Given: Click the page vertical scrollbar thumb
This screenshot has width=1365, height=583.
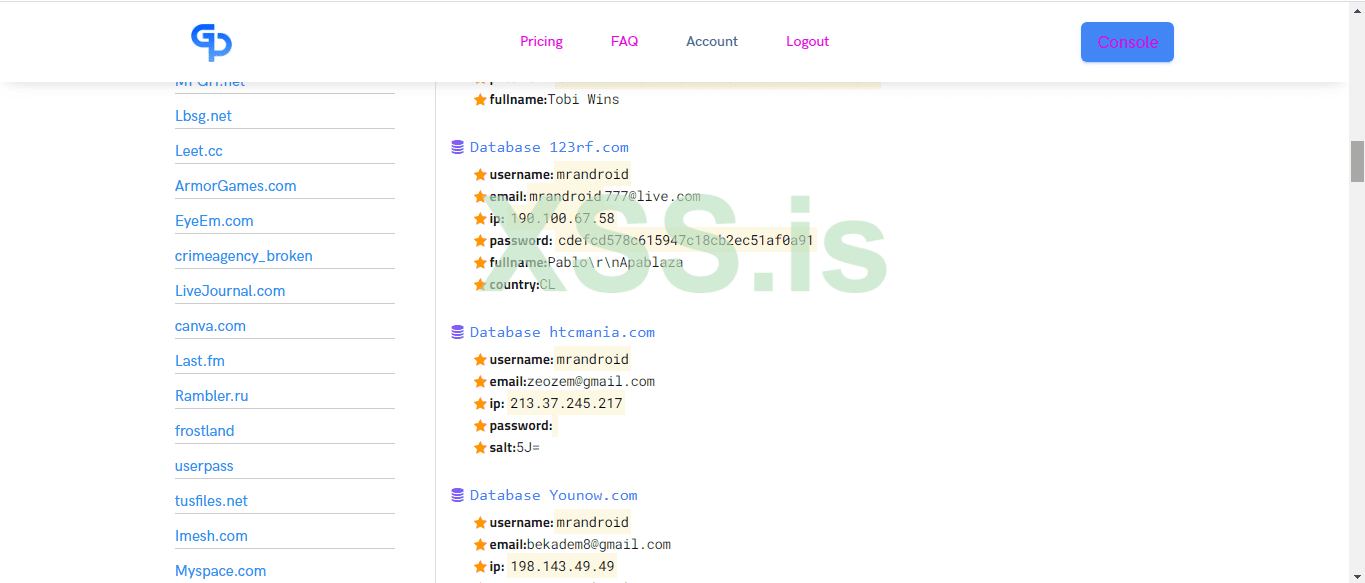Looking at the screenshot, I should [1357, 162].
